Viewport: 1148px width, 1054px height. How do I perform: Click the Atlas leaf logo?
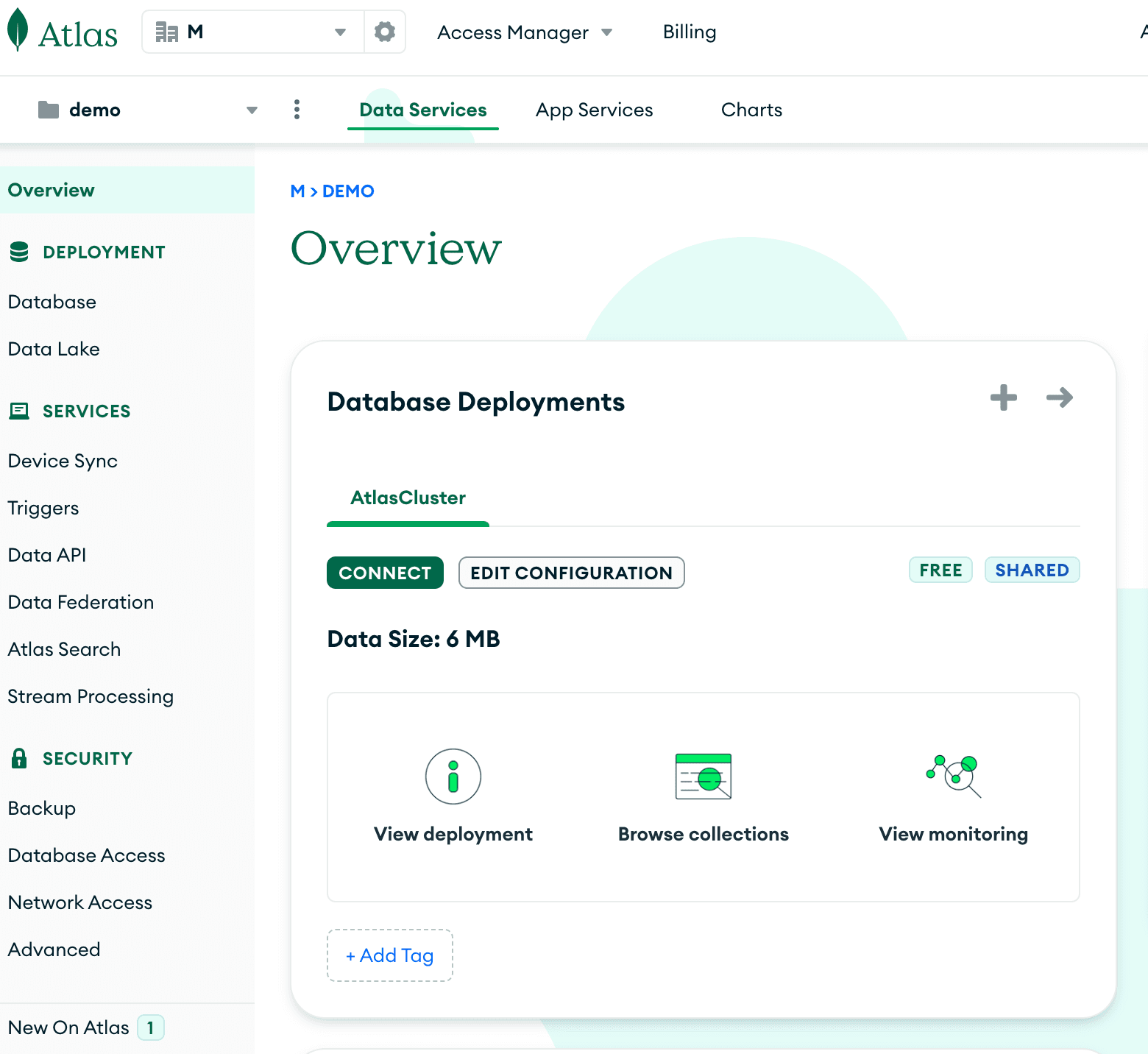pos(18,31)
